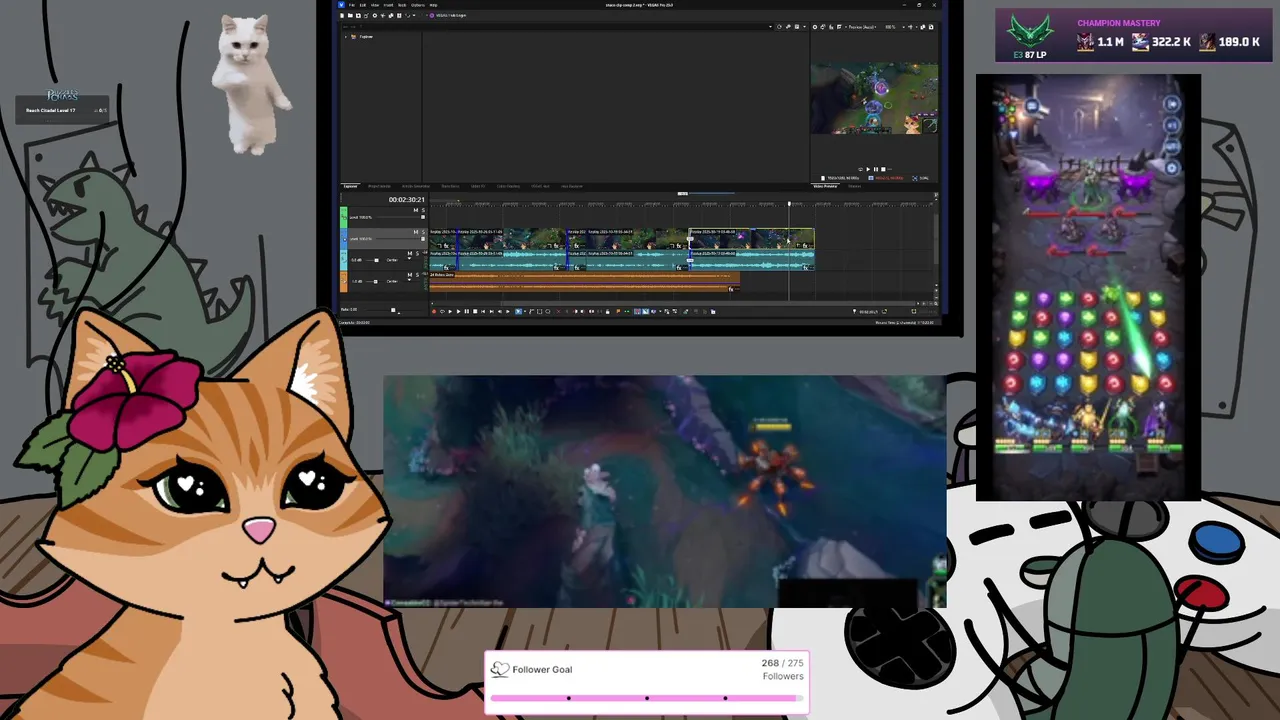Screen dimensions: 1280x720
Task: Select the Normal Edit tool in timeline toolbar
Action: click(518, 311)
